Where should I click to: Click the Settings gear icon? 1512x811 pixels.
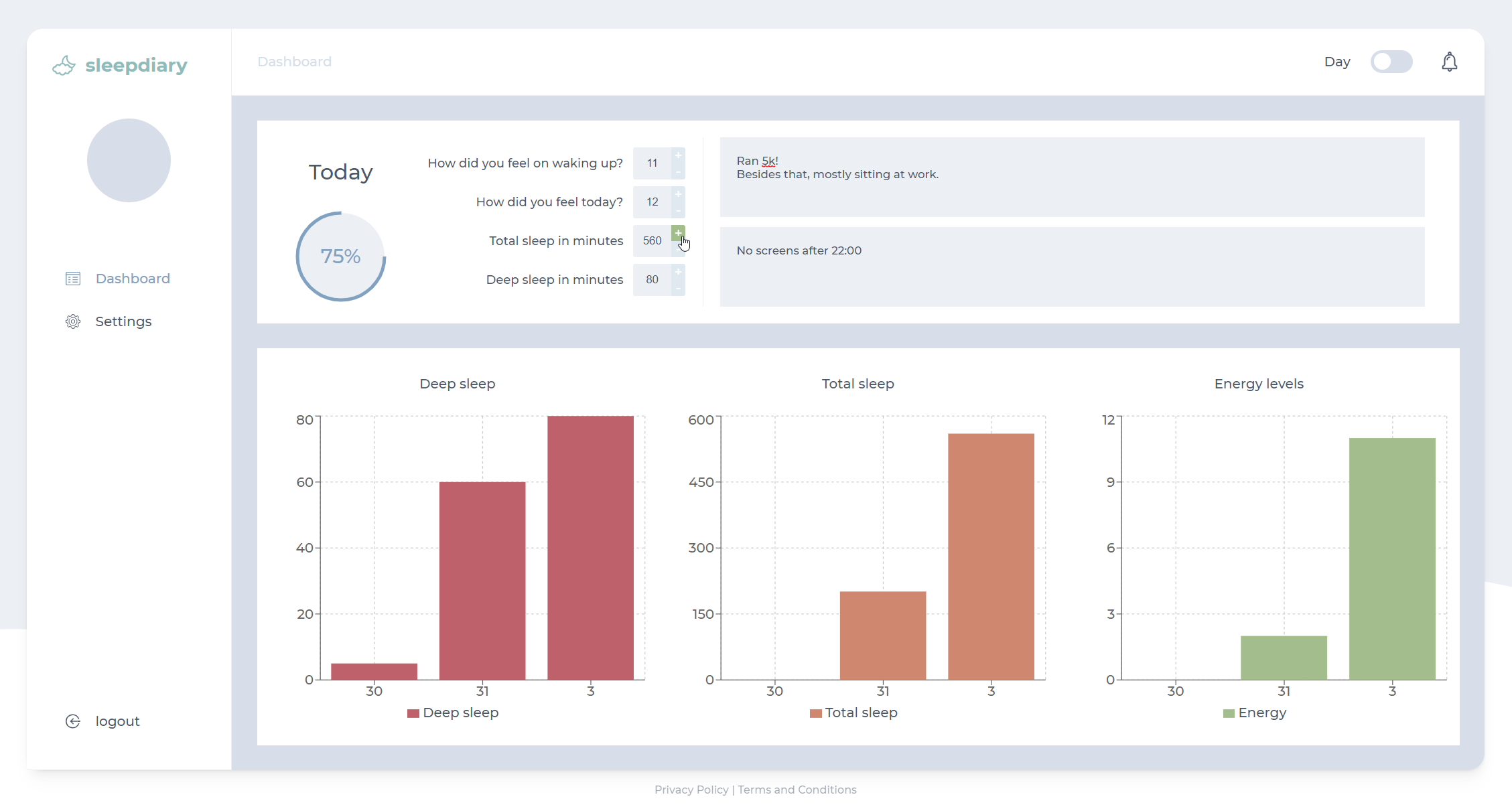(73, 321)
